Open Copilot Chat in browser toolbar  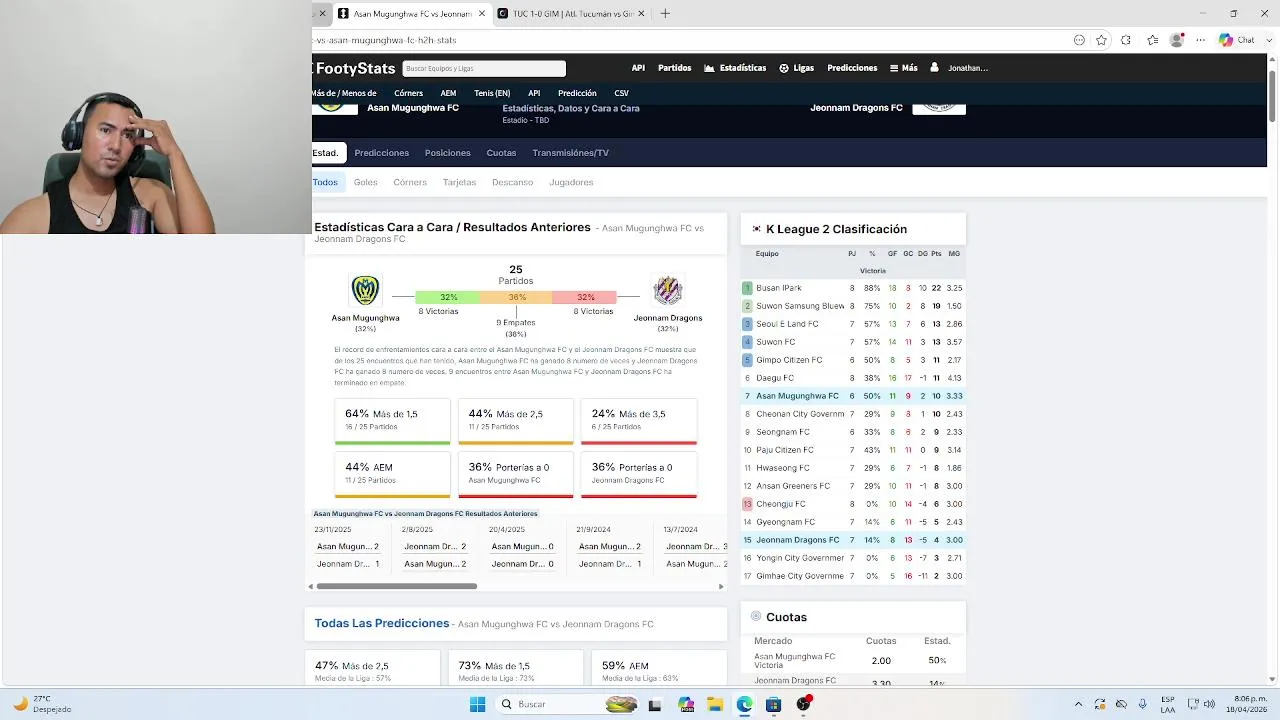pos(1236,40)
